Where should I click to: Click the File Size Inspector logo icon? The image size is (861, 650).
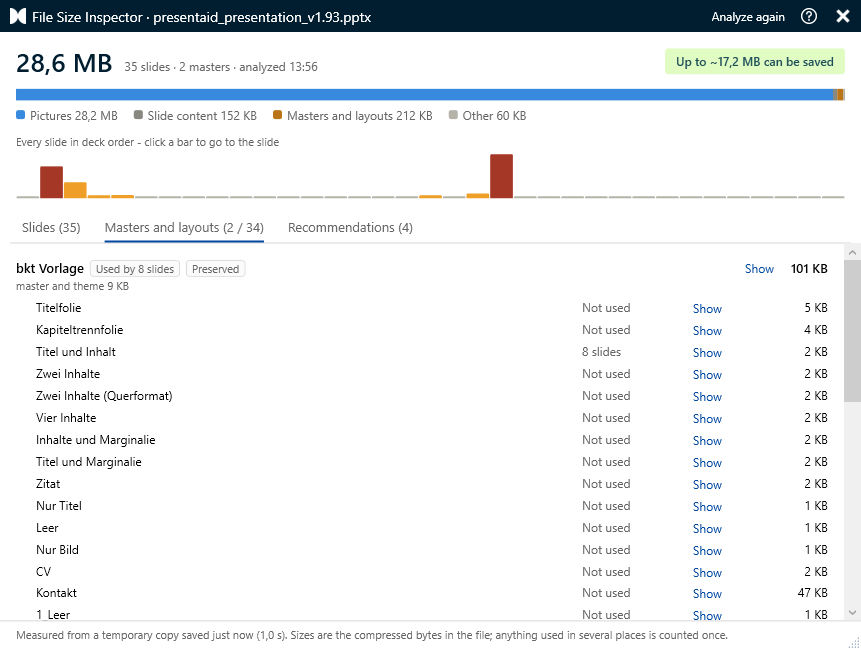18,16
